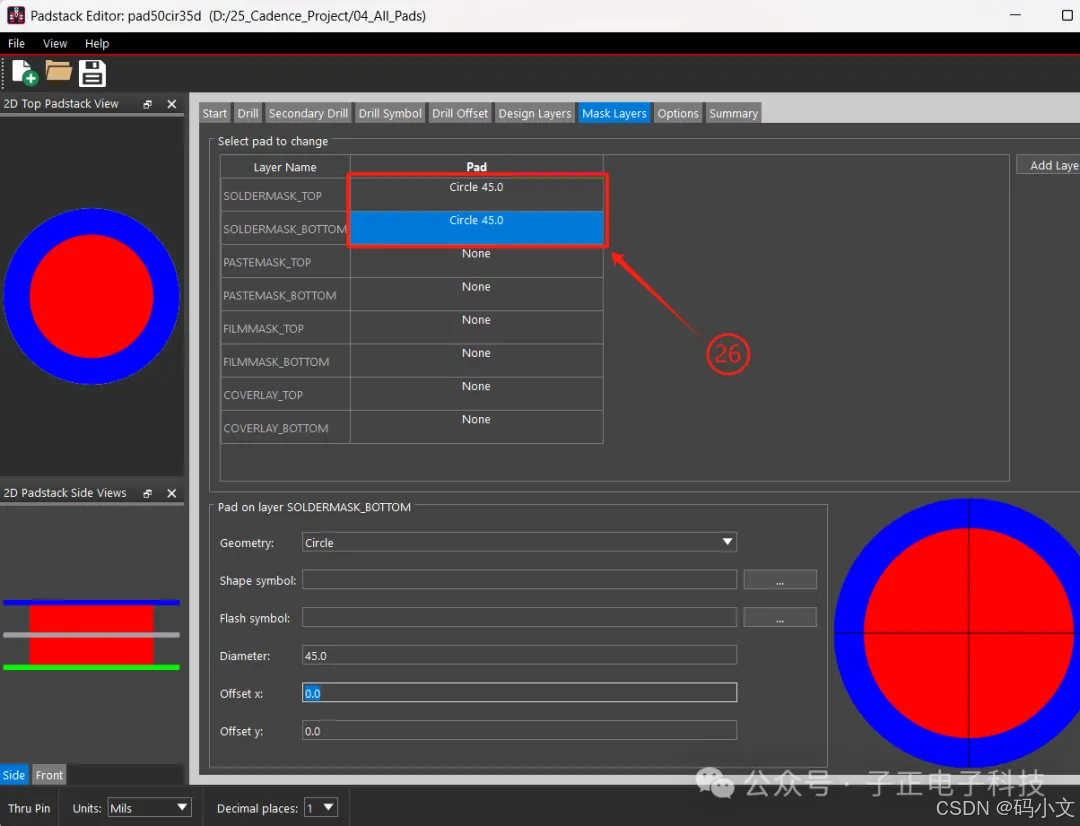Open the File menu
Screen dimensions: 1080x826
(17, 43)
